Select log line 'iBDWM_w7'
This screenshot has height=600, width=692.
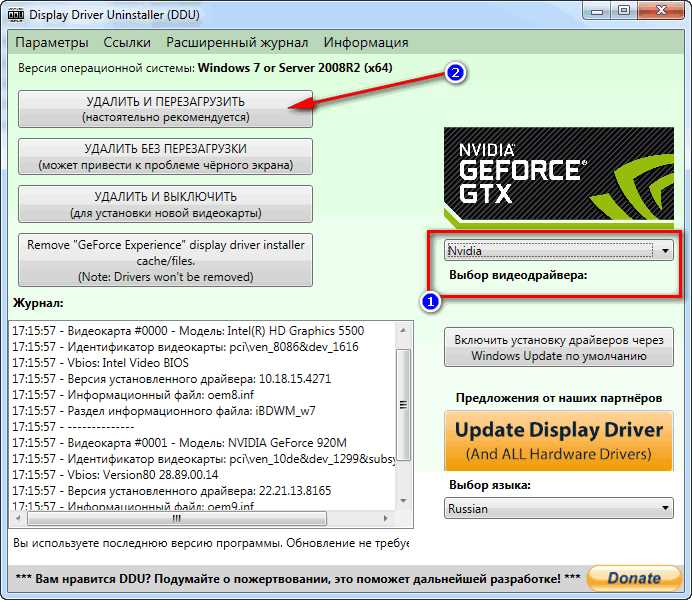pos(164,411)
